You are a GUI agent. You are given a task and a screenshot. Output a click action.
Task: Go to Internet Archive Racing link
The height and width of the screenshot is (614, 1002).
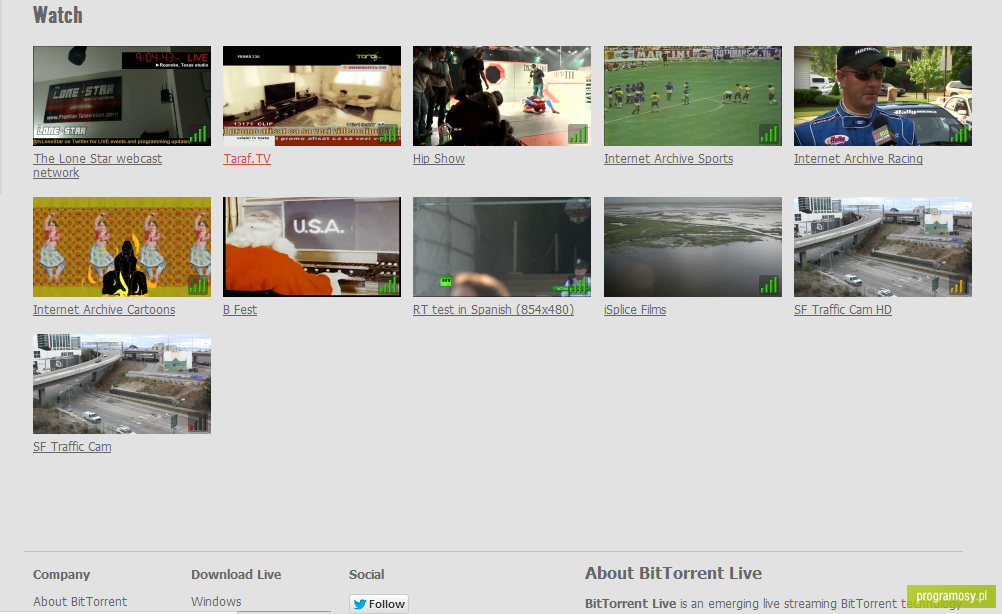pos(858,158)
